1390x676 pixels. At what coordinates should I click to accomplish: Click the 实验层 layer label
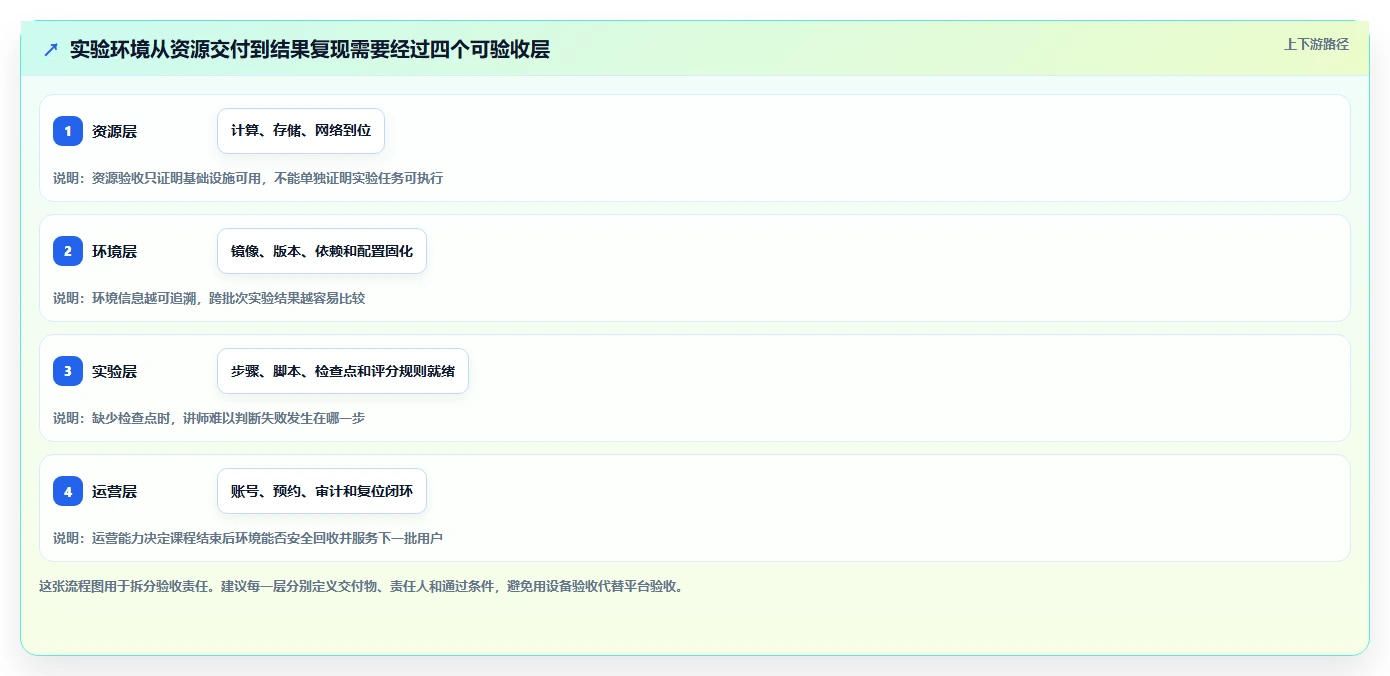(114, 371)
